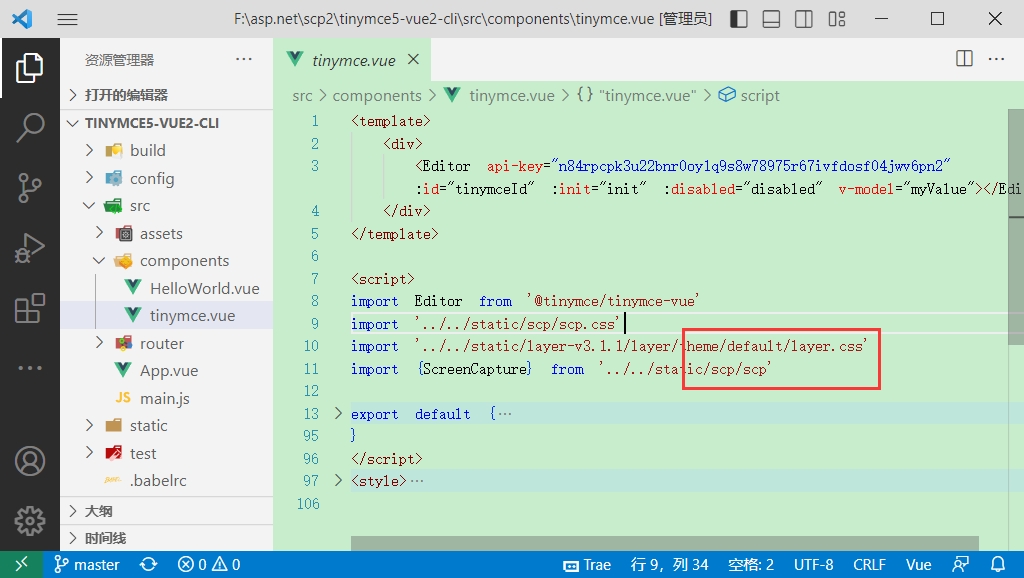Open the hamburger application menu
The image size is (1024, 578).
tap(68, 19)
